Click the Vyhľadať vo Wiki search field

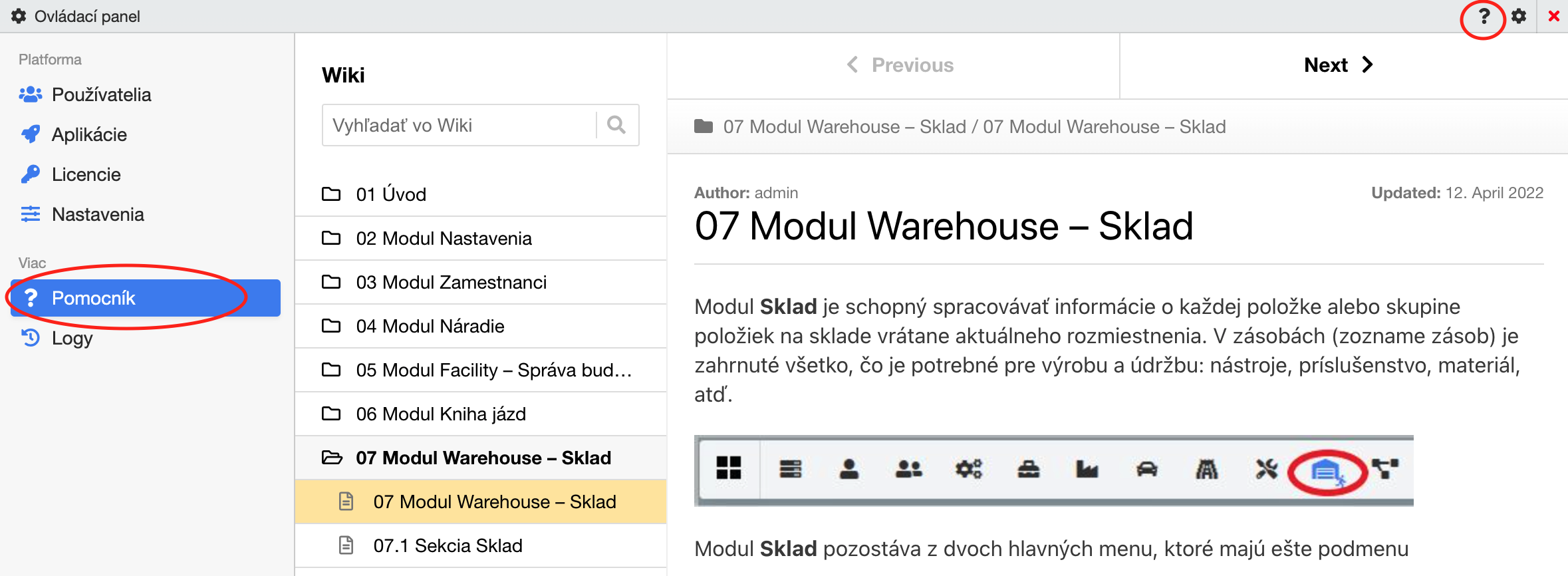pos(460,125)
